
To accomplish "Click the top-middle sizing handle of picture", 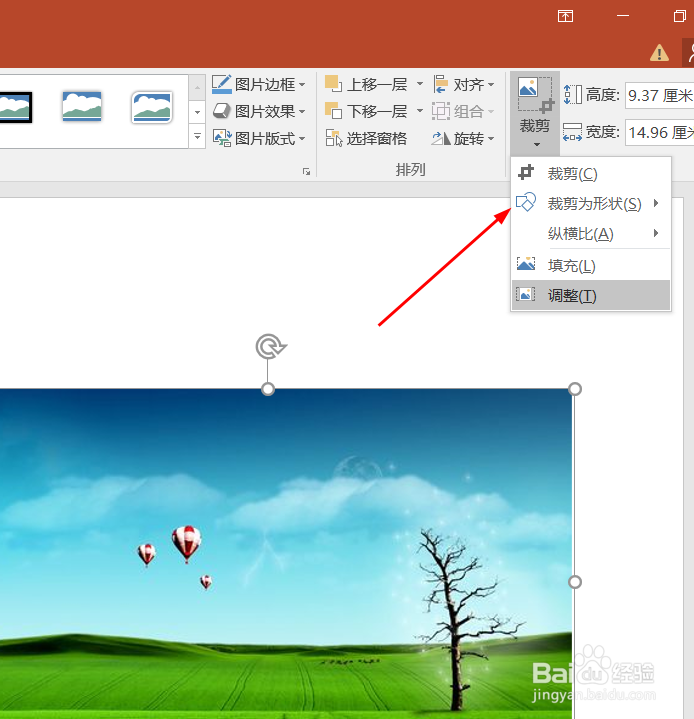I will tap(268, 389).
